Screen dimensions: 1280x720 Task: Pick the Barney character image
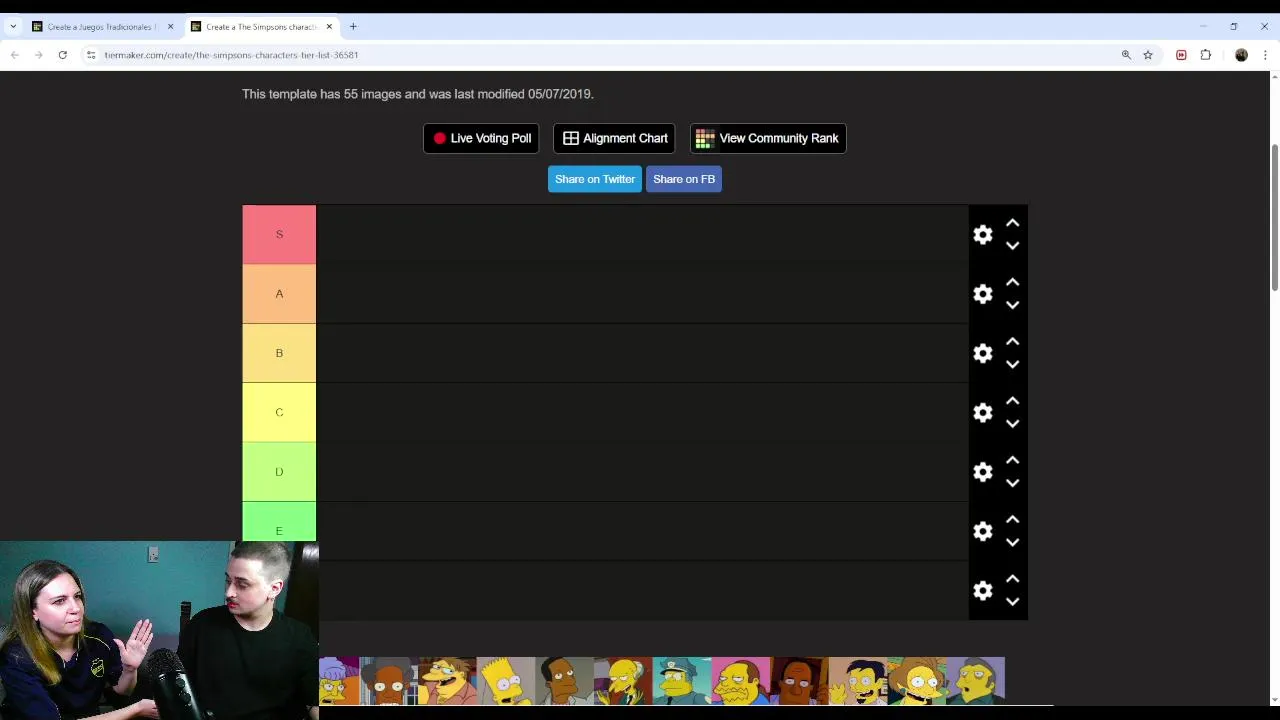(x=447, y=681)
